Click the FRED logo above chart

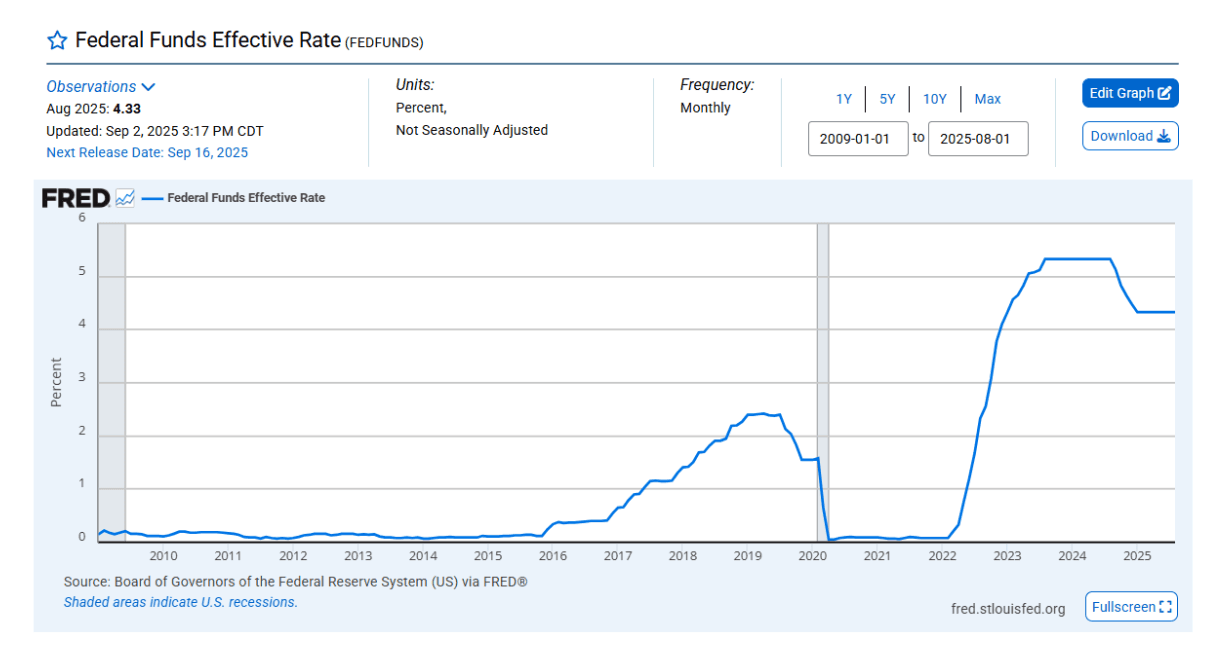75,198
